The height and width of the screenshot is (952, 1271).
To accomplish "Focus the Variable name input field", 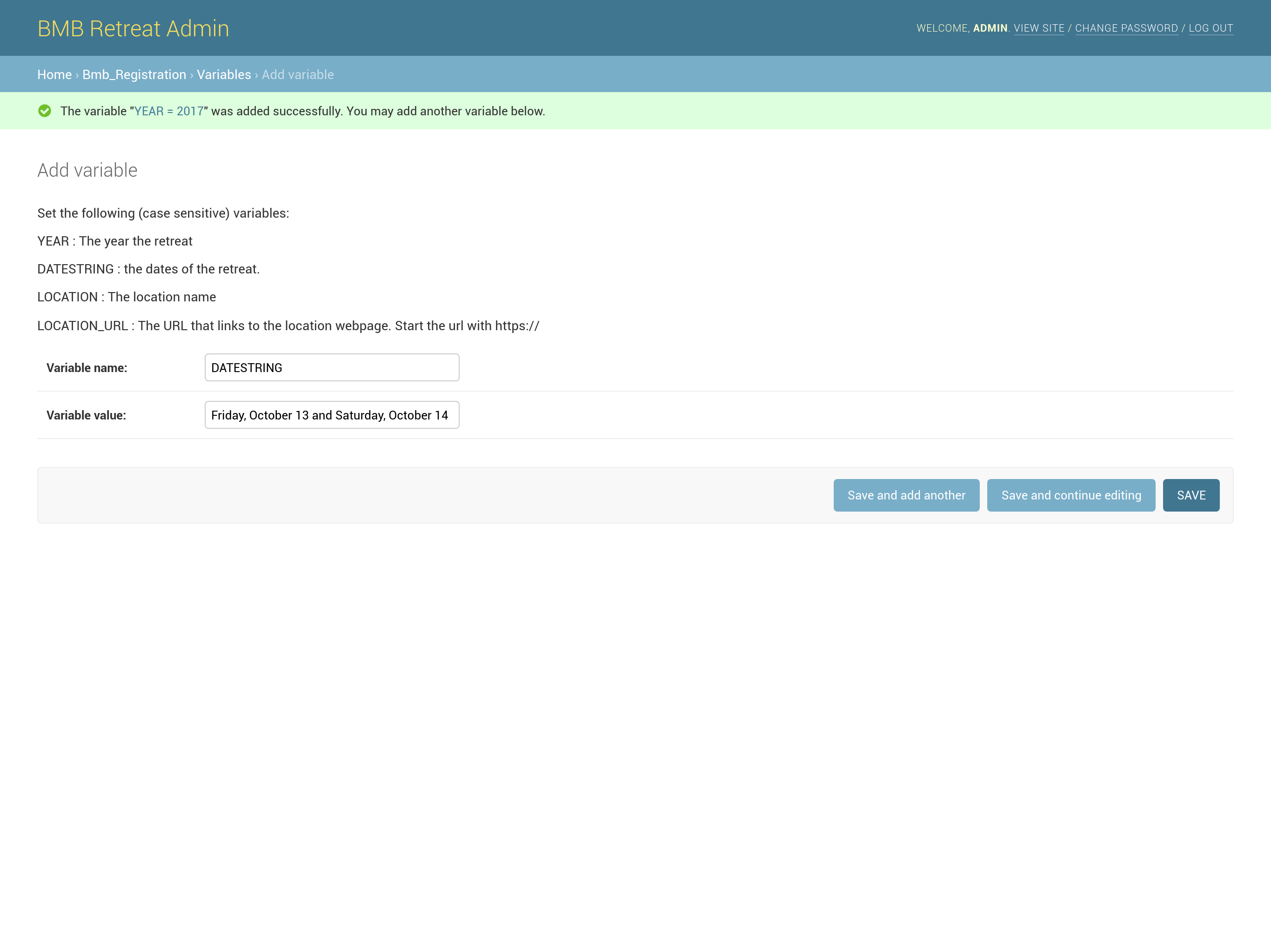I will point(332,368).
